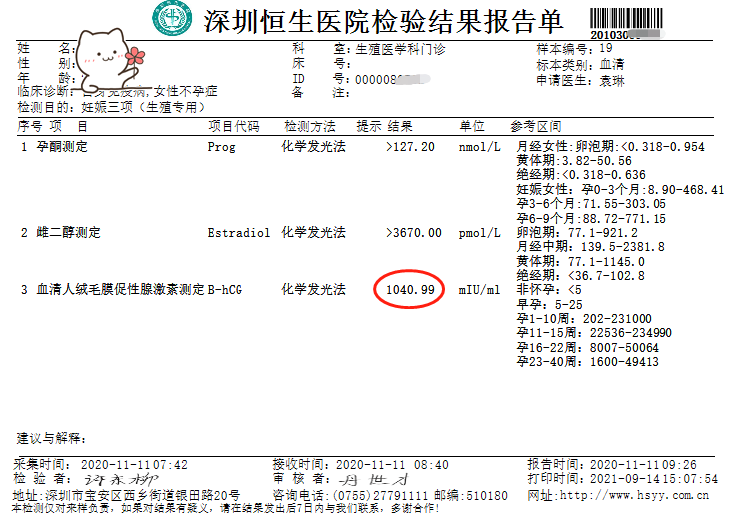
Task: Click the reference range 早孕: 5-25
Action: (549, 305)
